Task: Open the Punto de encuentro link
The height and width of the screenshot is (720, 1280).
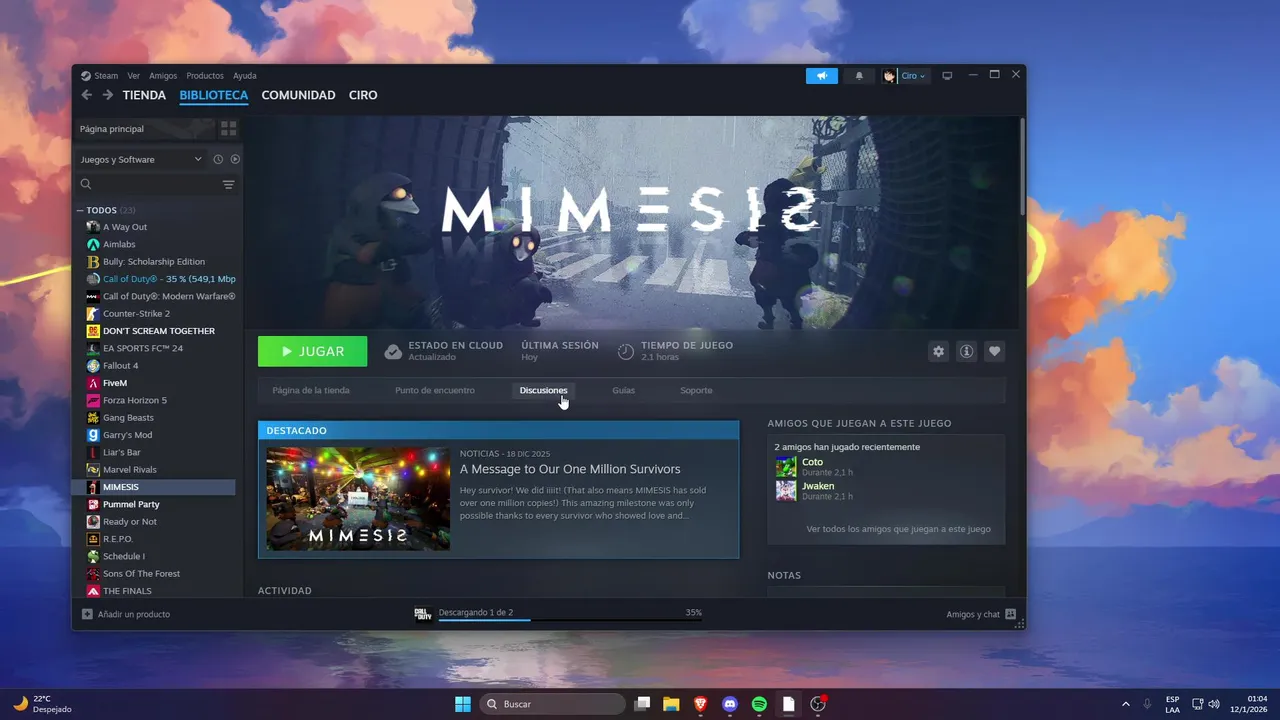Action: pos(435,390)
